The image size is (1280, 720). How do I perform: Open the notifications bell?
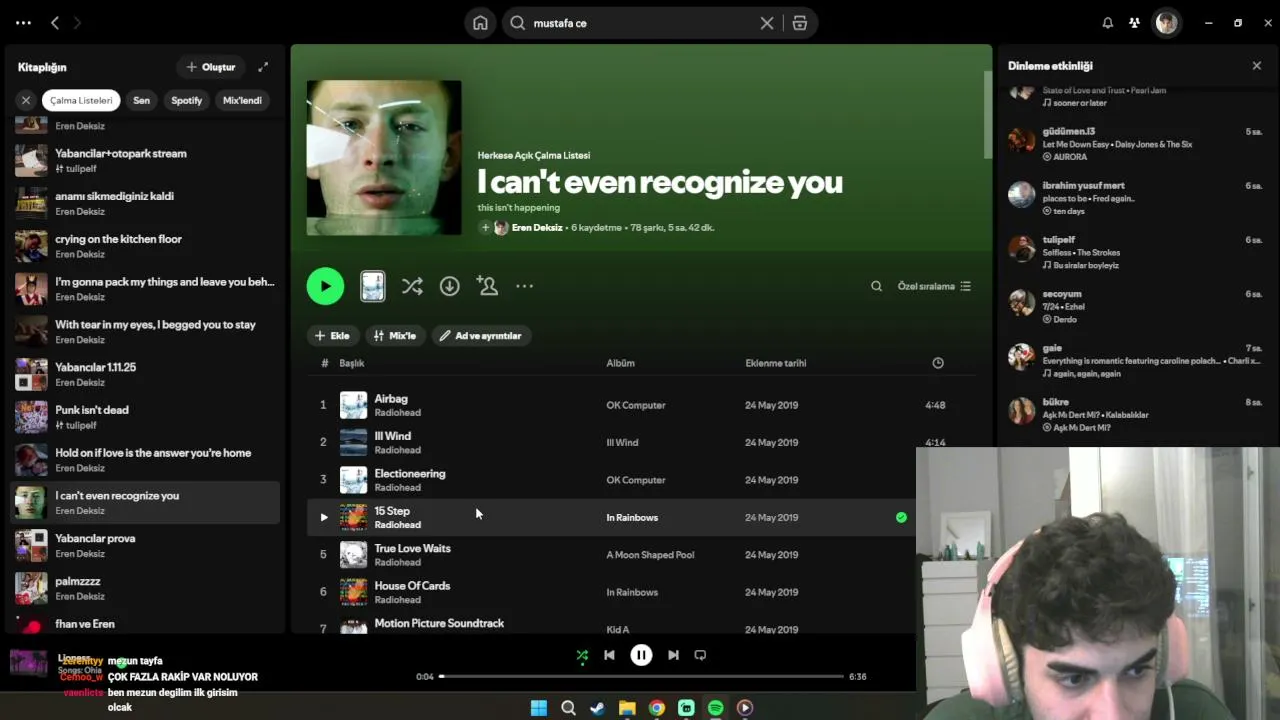tap(1108, 23)
